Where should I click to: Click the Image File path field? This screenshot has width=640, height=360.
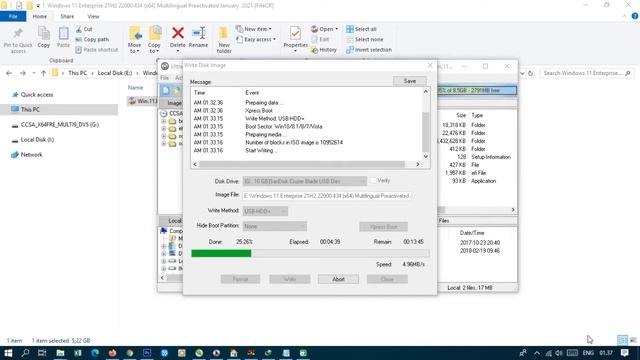(327, 196)
